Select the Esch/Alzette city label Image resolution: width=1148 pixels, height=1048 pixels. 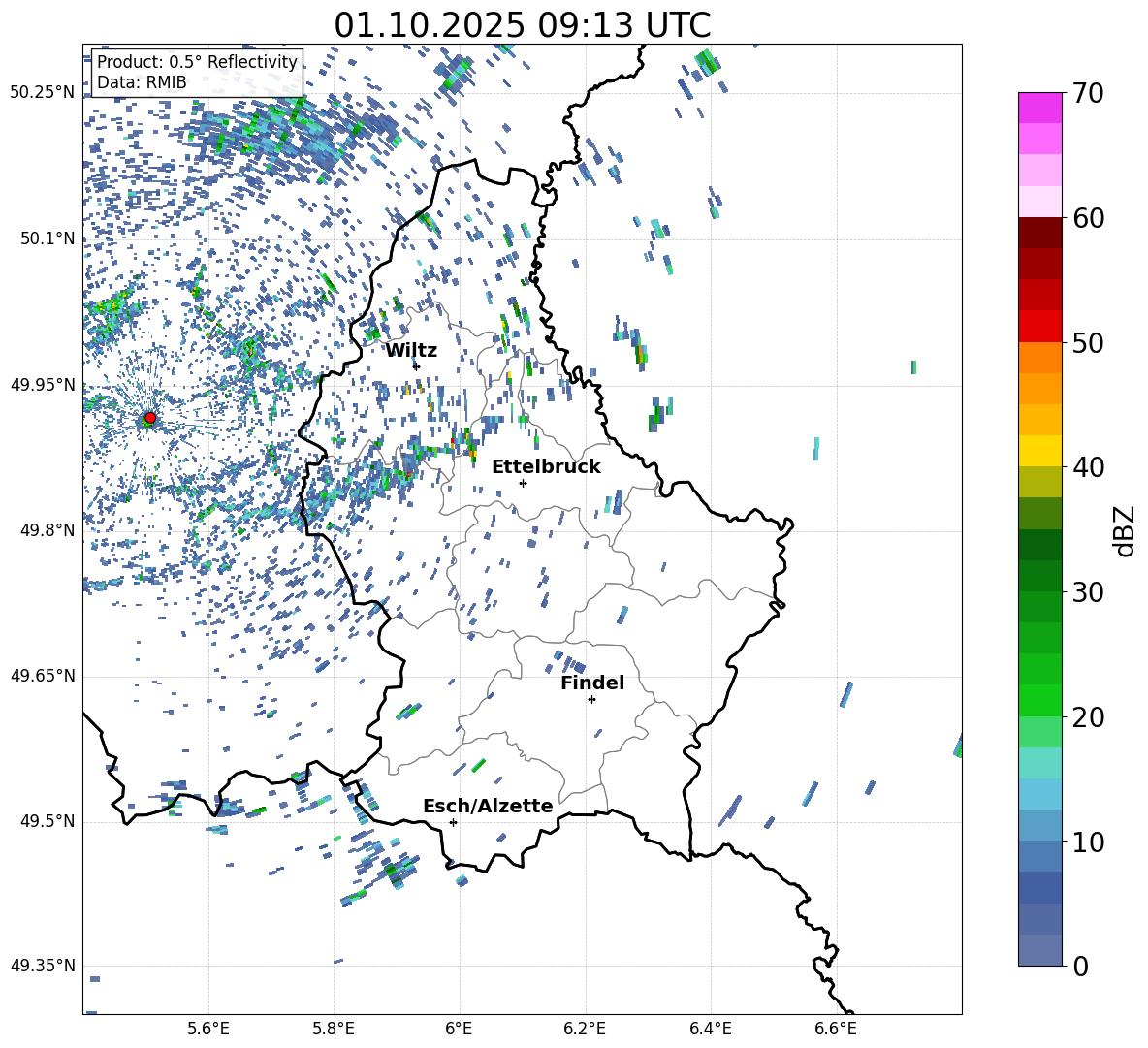pyautogui.click(x=487, y=806)
